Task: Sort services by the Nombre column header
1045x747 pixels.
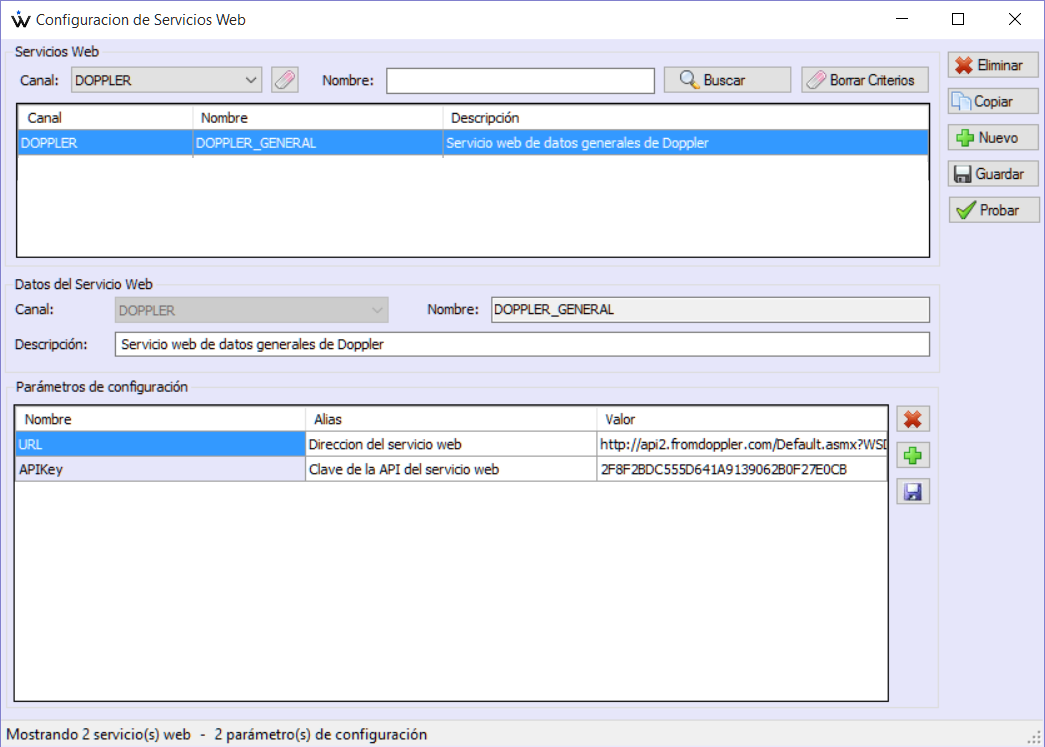Action: click(318, 118)
